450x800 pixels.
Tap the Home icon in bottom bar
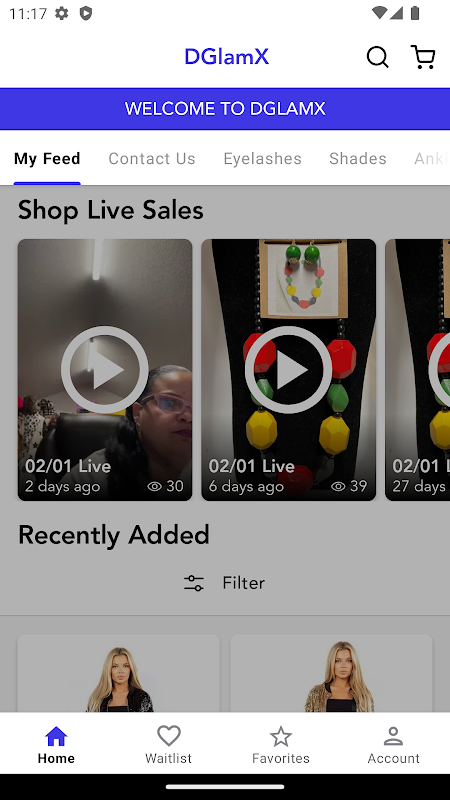[56, 736]
